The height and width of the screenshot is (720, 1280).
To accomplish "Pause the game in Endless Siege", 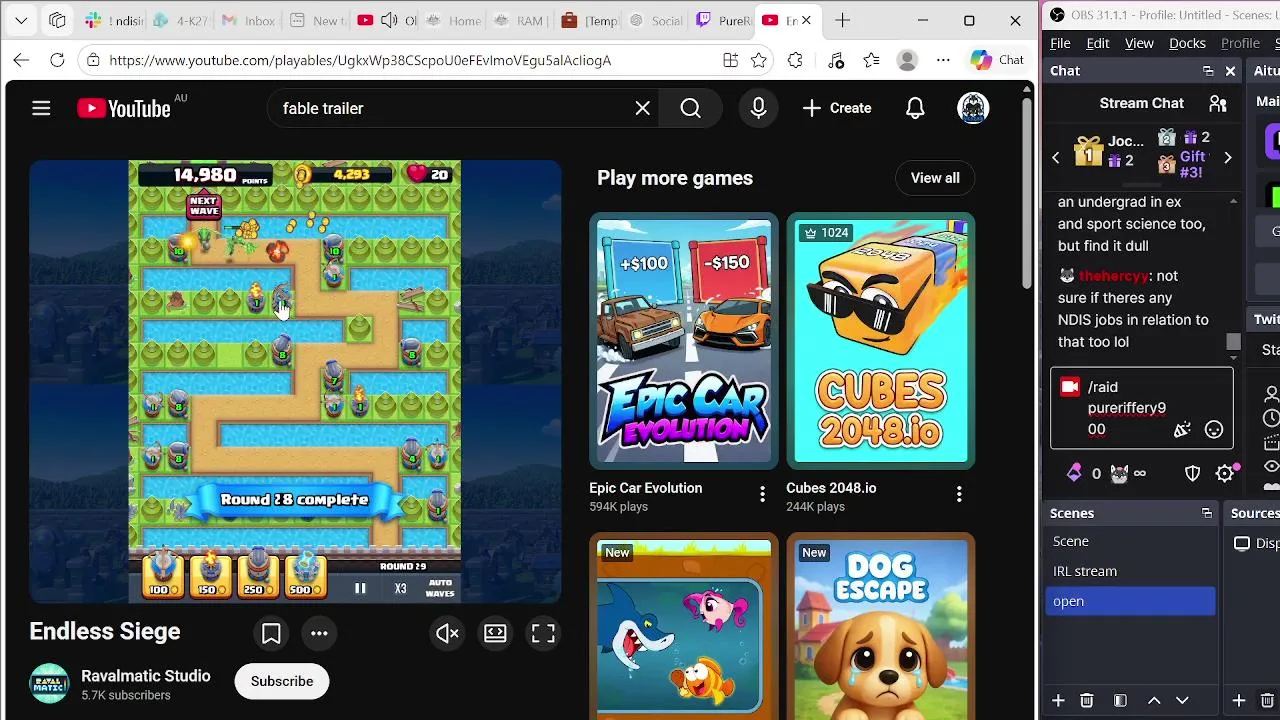I will (x=360, y=588).
